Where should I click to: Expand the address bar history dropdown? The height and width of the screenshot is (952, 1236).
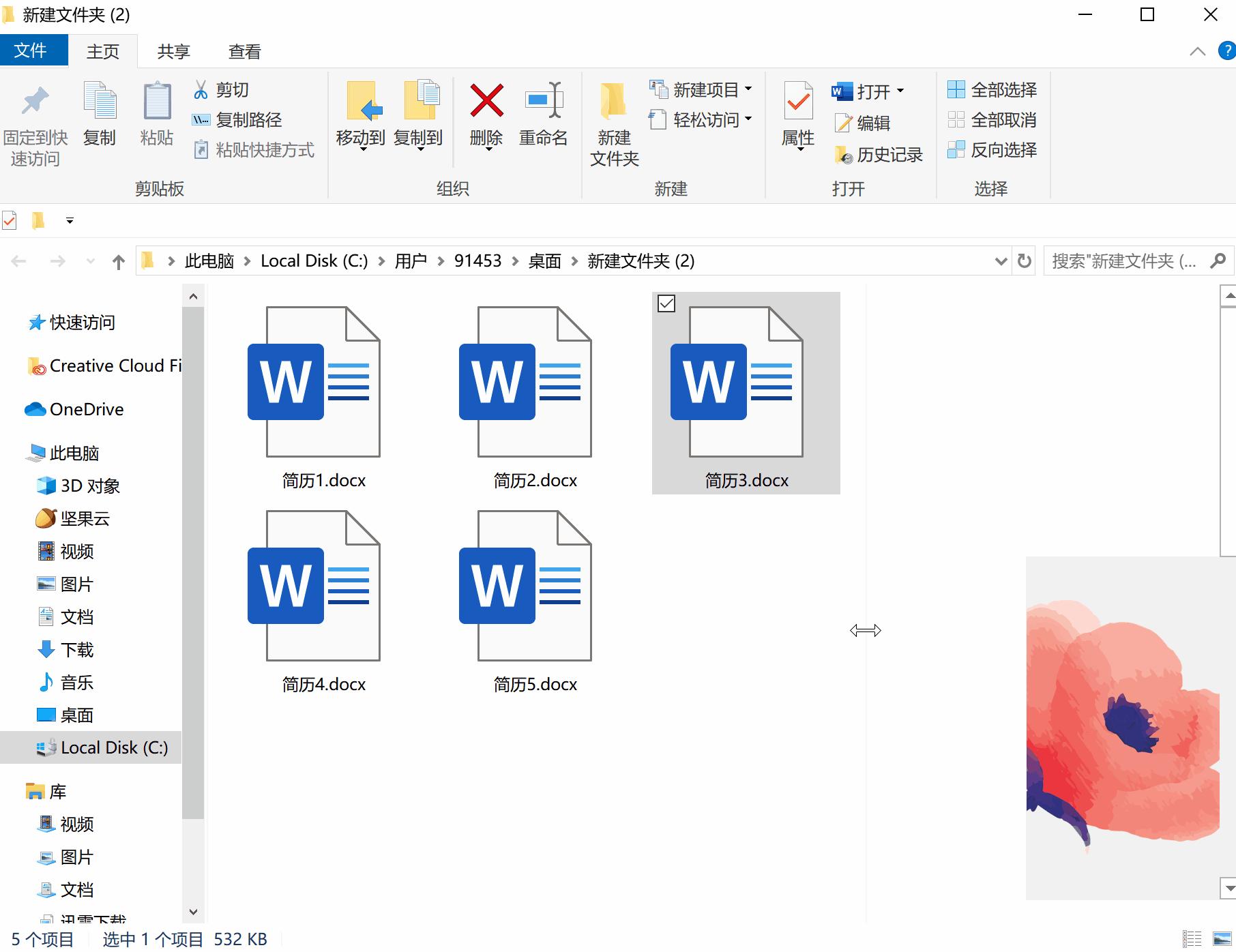pos(1000,261)
